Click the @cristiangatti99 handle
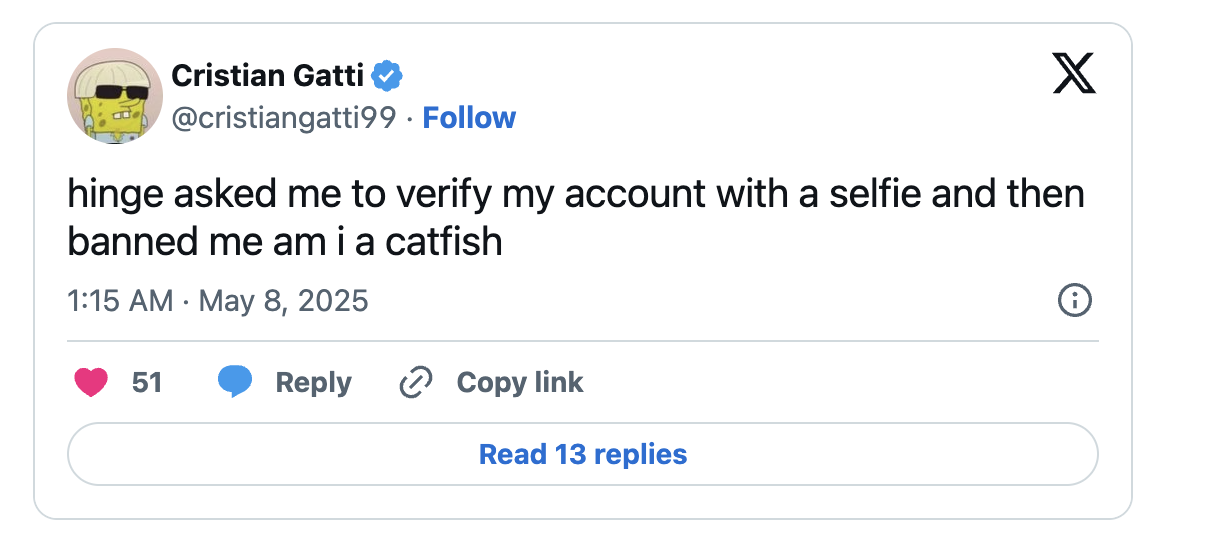The width and height of the screenshot is (1222, 534). click(x=284, y=118)
